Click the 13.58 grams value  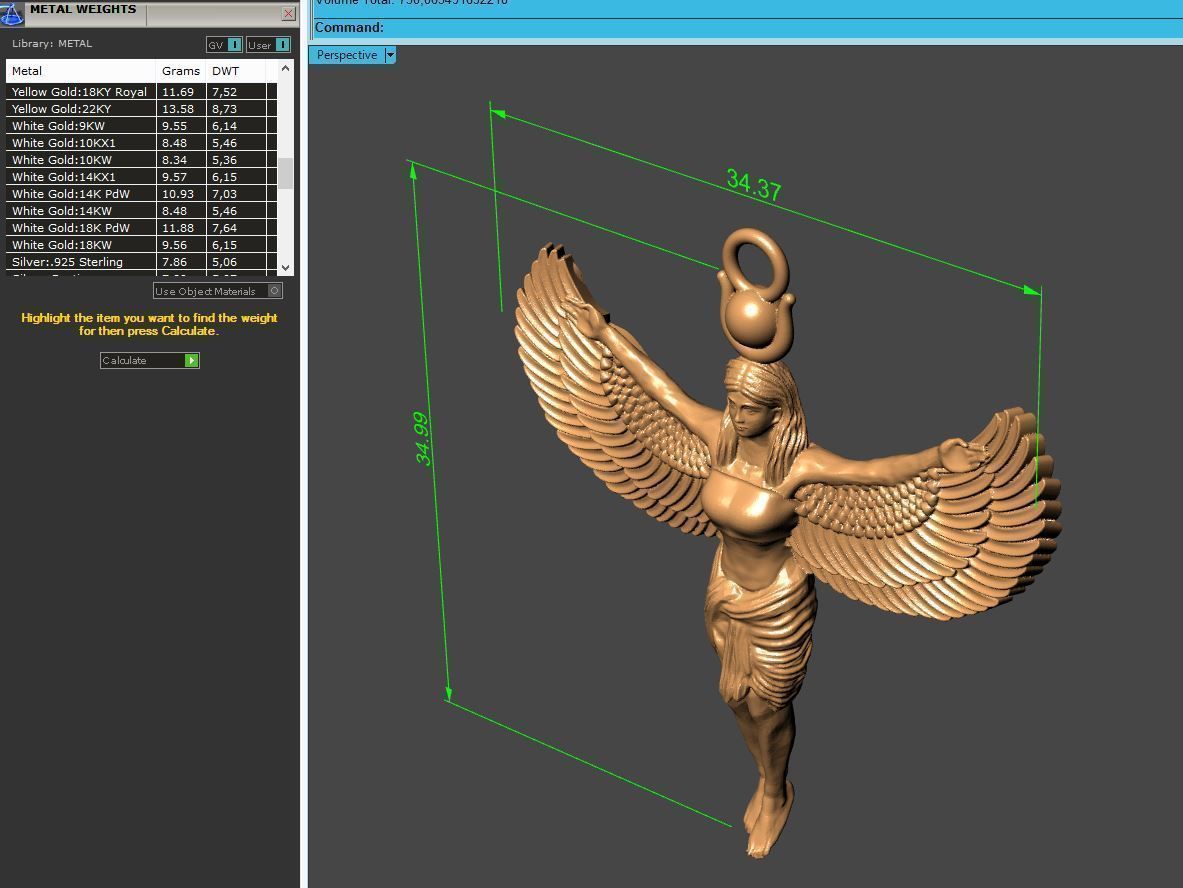point(178,109)
